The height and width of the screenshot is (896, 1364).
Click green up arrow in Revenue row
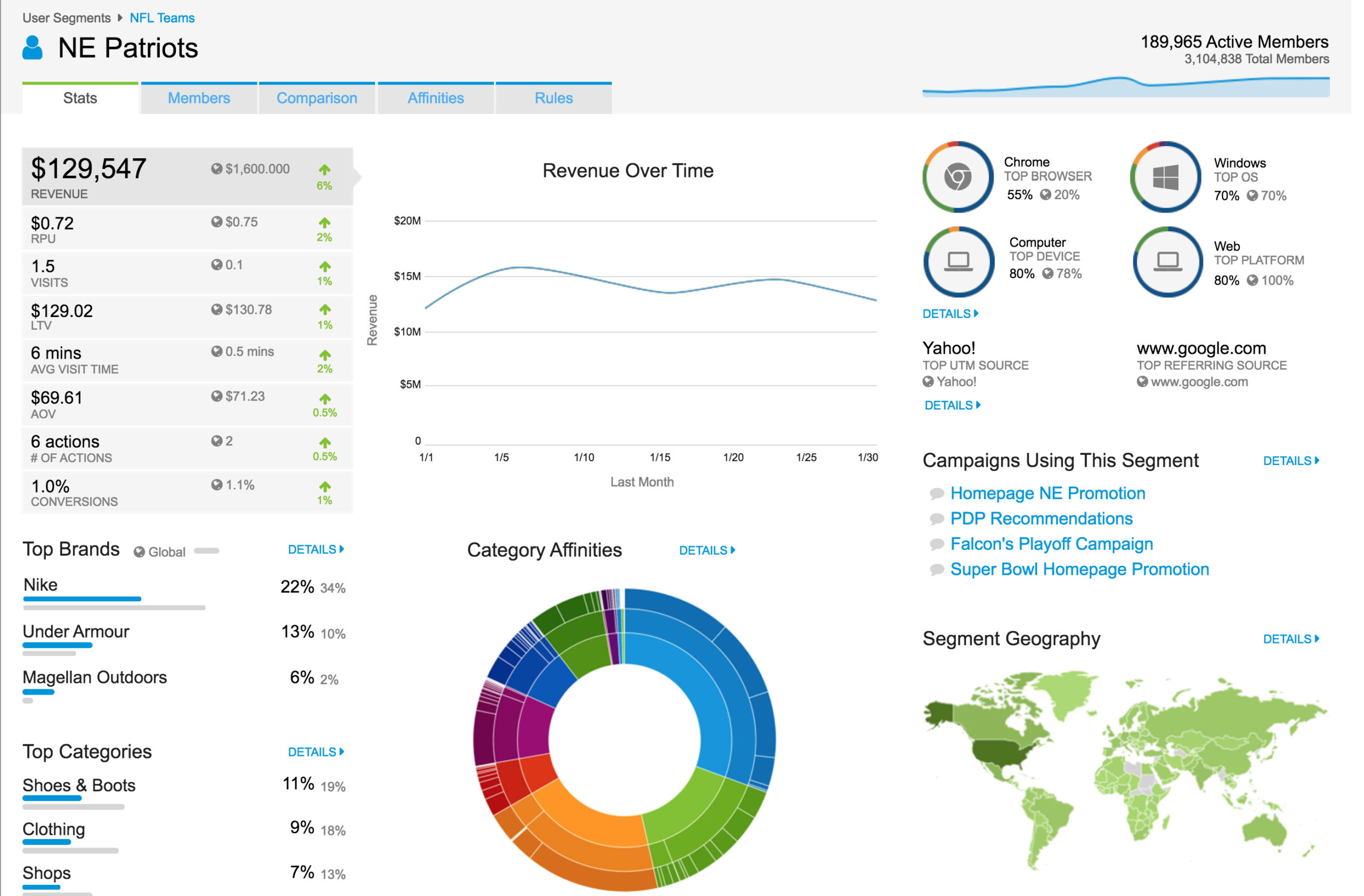click(324, 169)
